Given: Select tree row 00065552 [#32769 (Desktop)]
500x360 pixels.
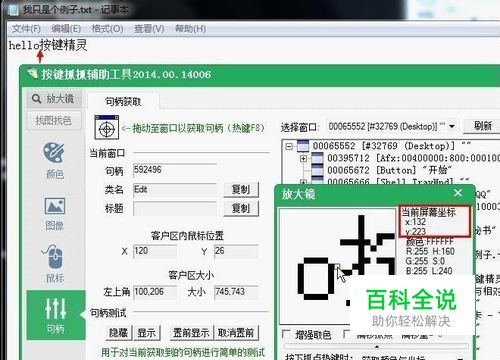Looking at the screenshot, I should tap(391, 146).
